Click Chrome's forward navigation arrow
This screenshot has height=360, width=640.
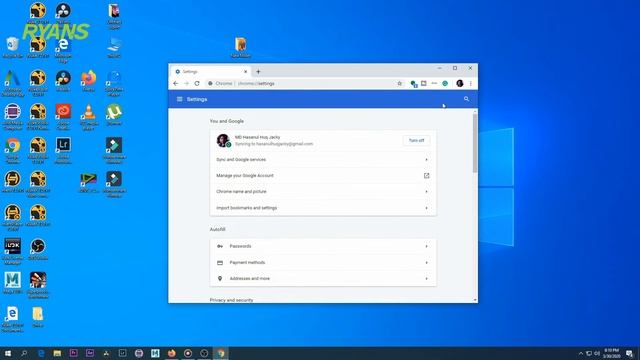coord(186,83)
